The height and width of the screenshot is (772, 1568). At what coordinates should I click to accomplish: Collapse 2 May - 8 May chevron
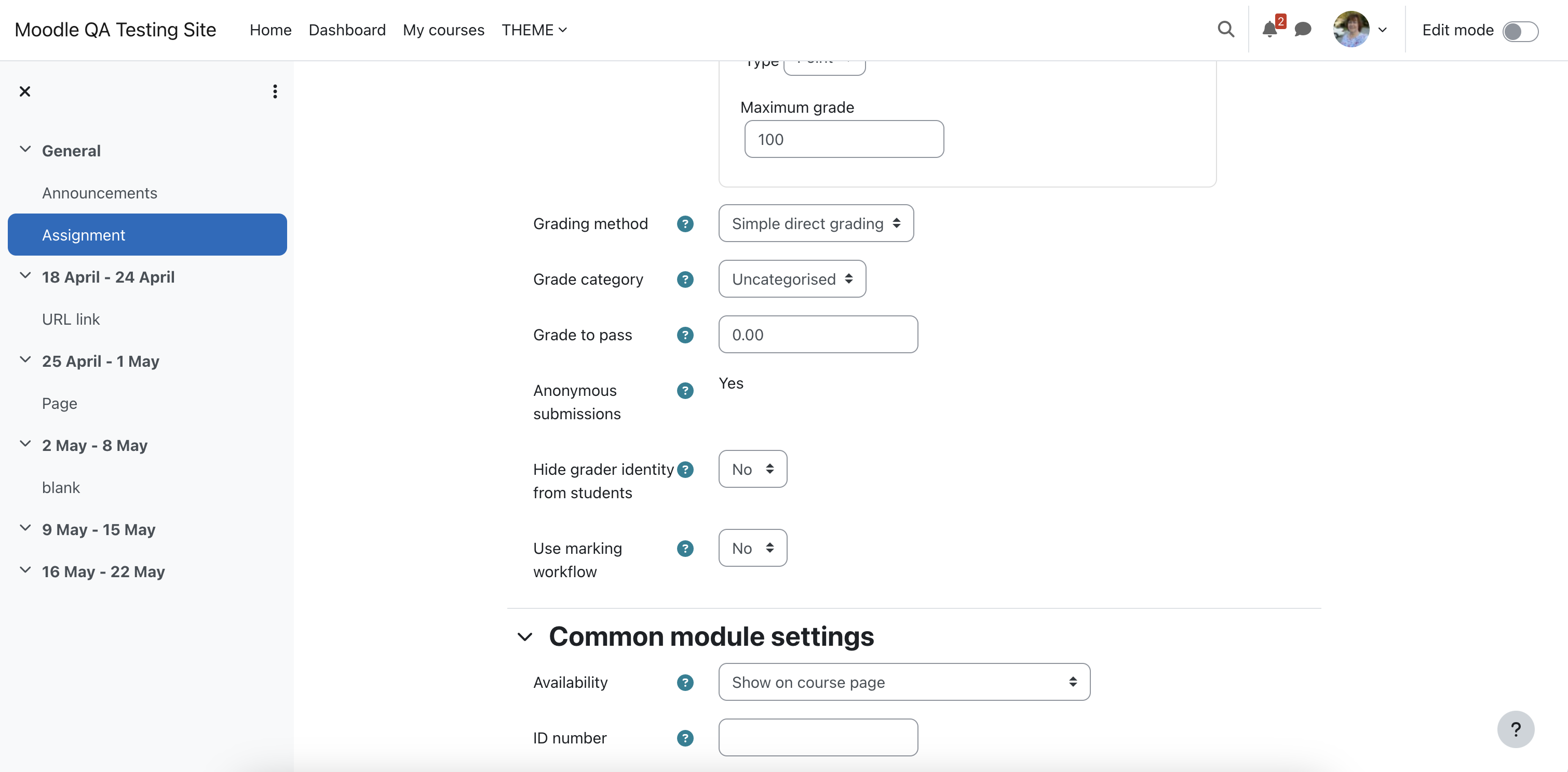coord(25,443)
